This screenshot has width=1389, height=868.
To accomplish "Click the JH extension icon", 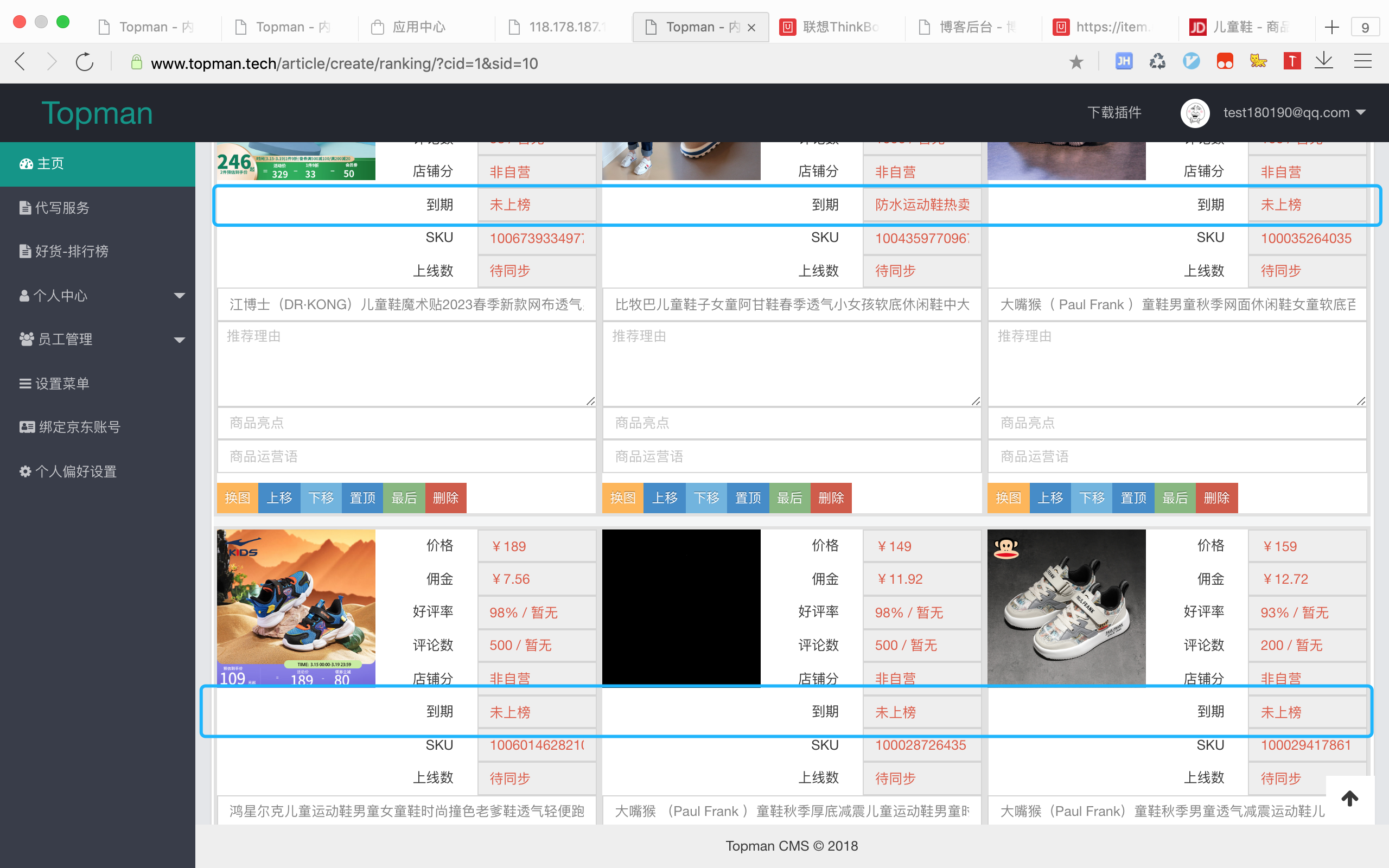I will point(1123,61).
